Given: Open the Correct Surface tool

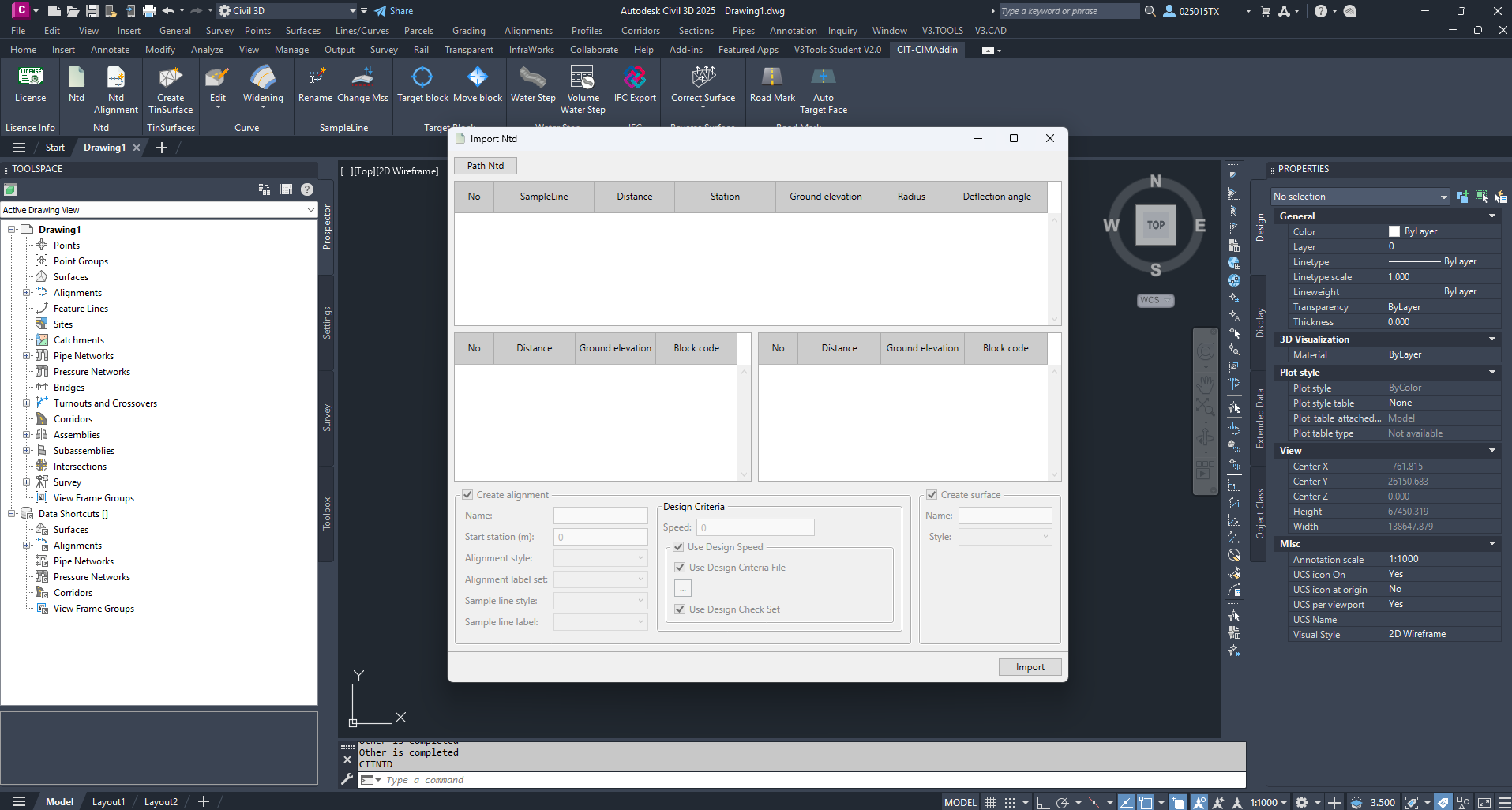Looking at the screenshot, I should click(x=703, y=85).
